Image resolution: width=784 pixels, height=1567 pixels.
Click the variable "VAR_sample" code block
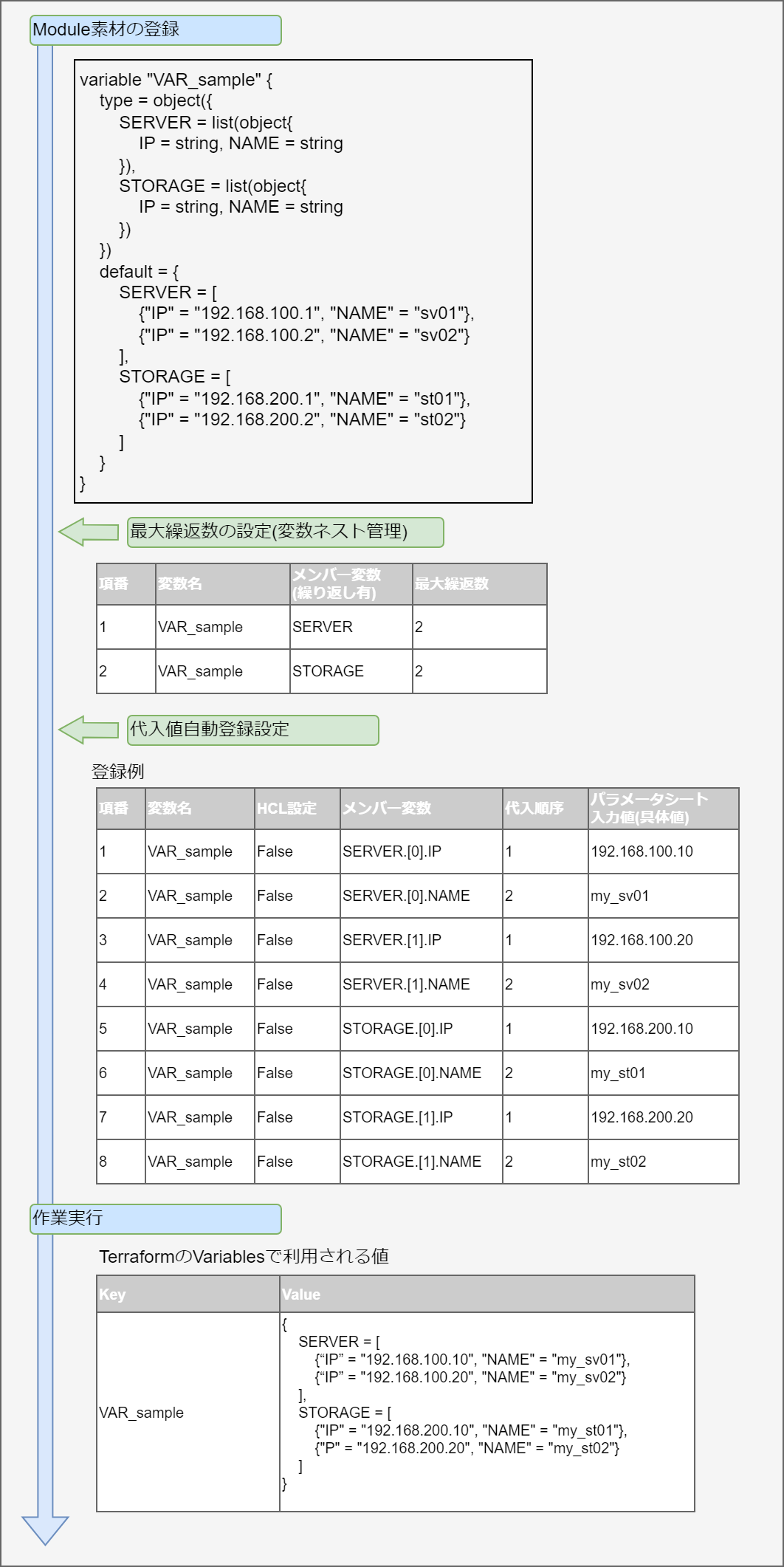click(303, 281)
